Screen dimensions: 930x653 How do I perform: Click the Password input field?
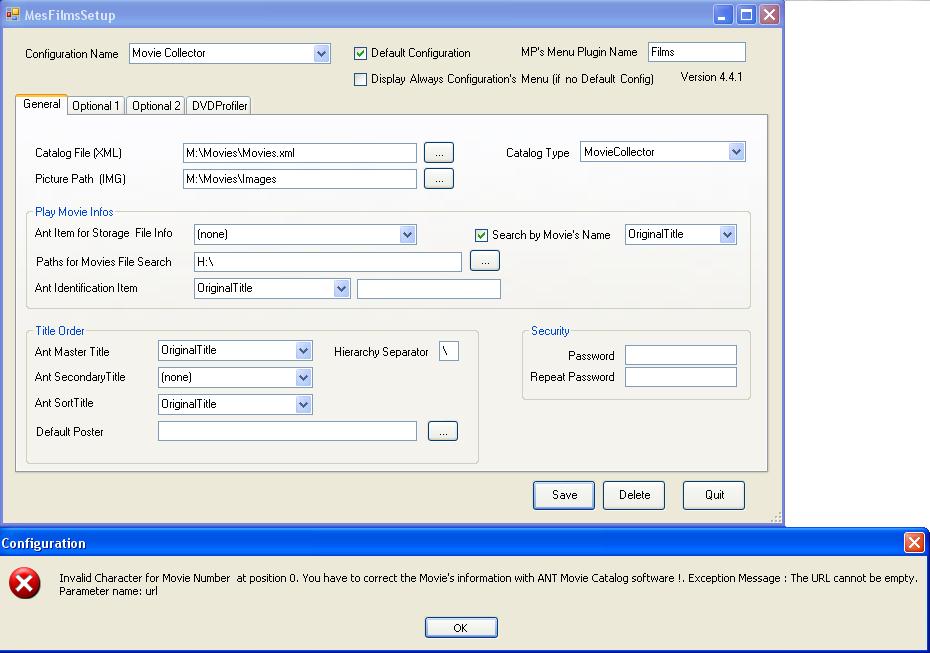(x=680, y=355)
